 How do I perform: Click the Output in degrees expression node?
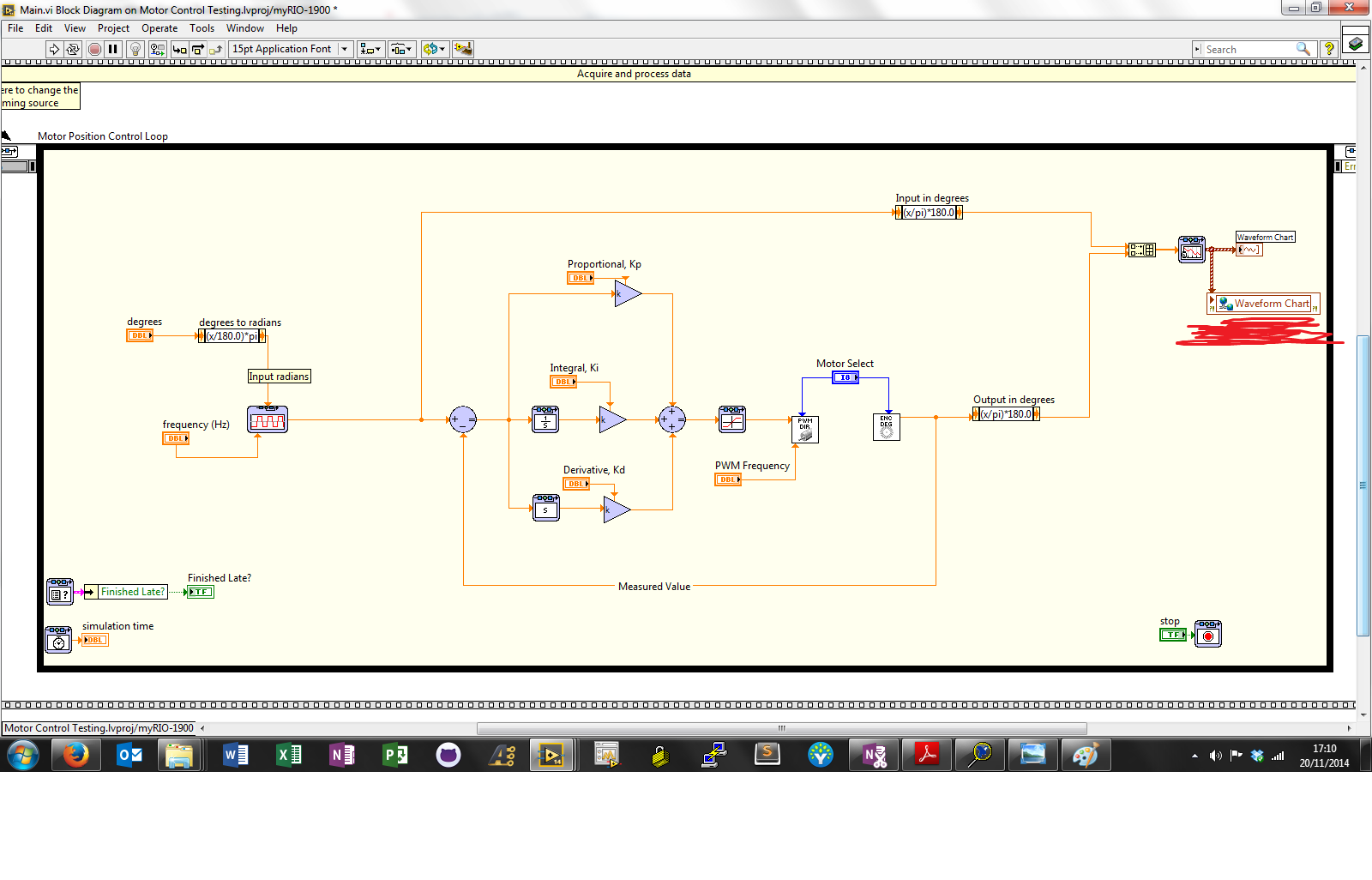(1006, 414)
